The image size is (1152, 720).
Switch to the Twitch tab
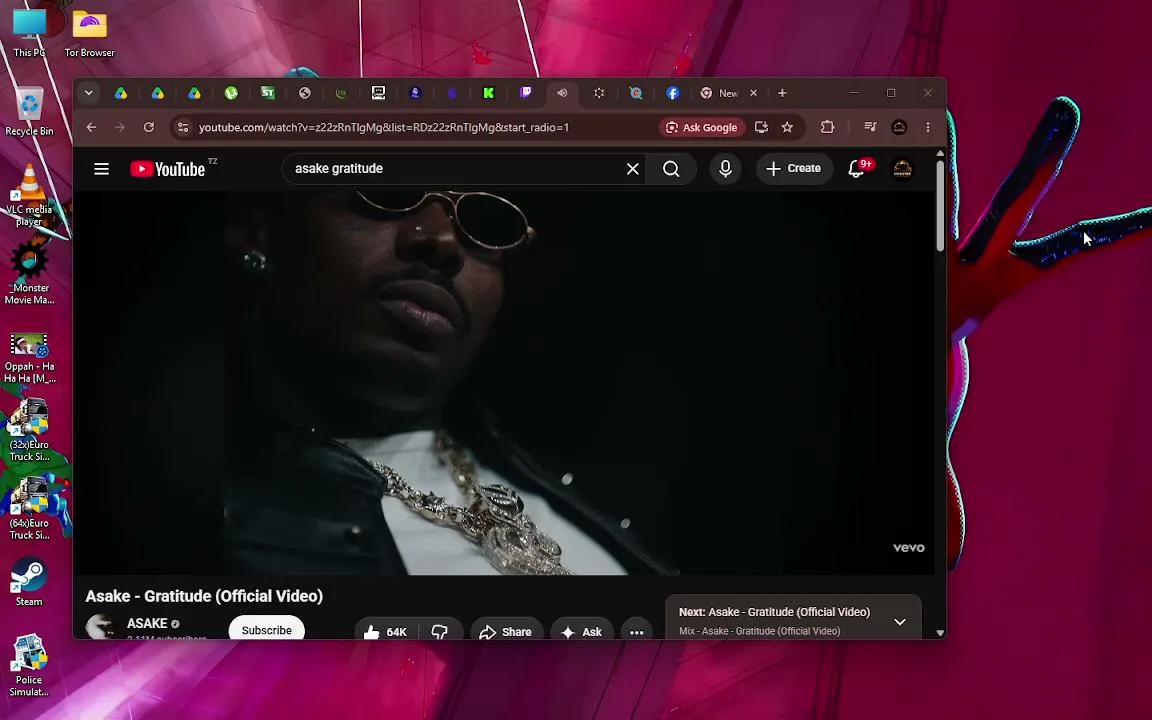[525, 93]
